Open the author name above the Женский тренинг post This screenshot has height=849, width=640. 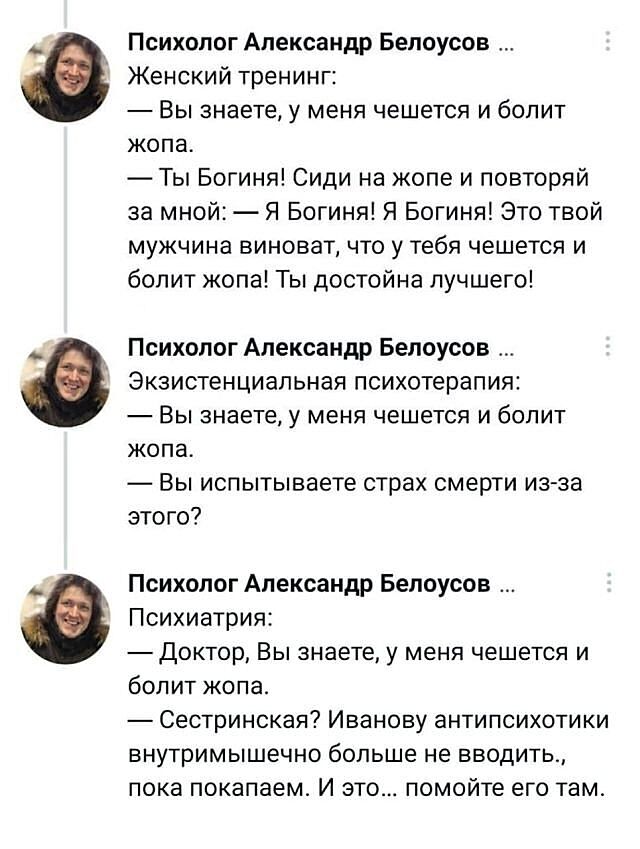click(x=310, y=43)
